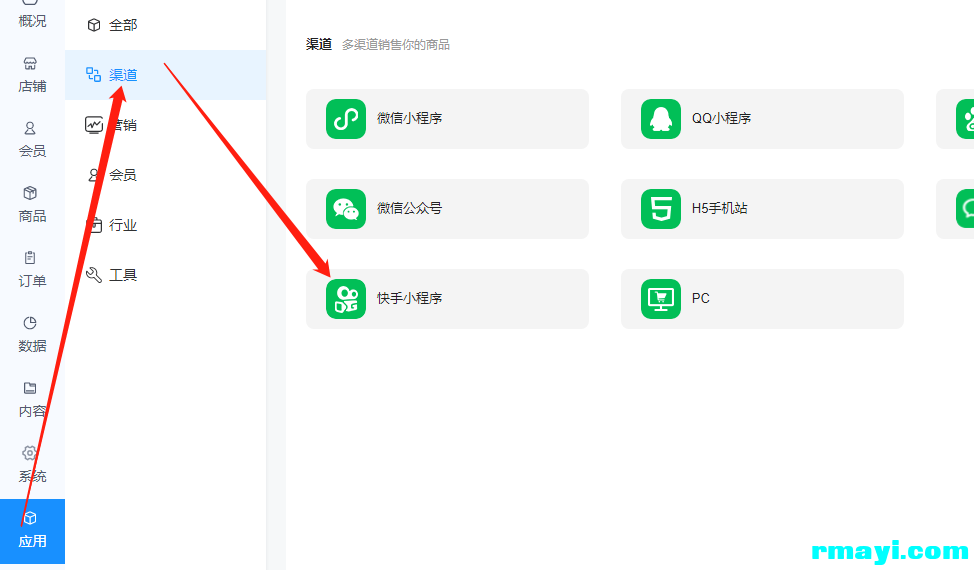Viewport: 974px width, 570px height.
Task: Select 渠道 in the submenu
Action: point(123,75)
